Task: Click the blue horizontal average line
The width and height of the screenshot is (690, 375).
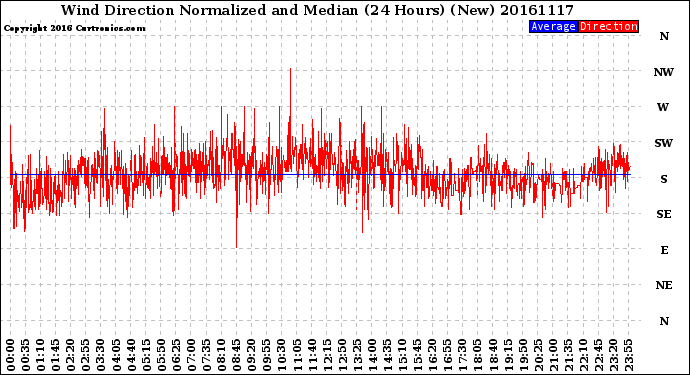Action: tap(320, 175)
